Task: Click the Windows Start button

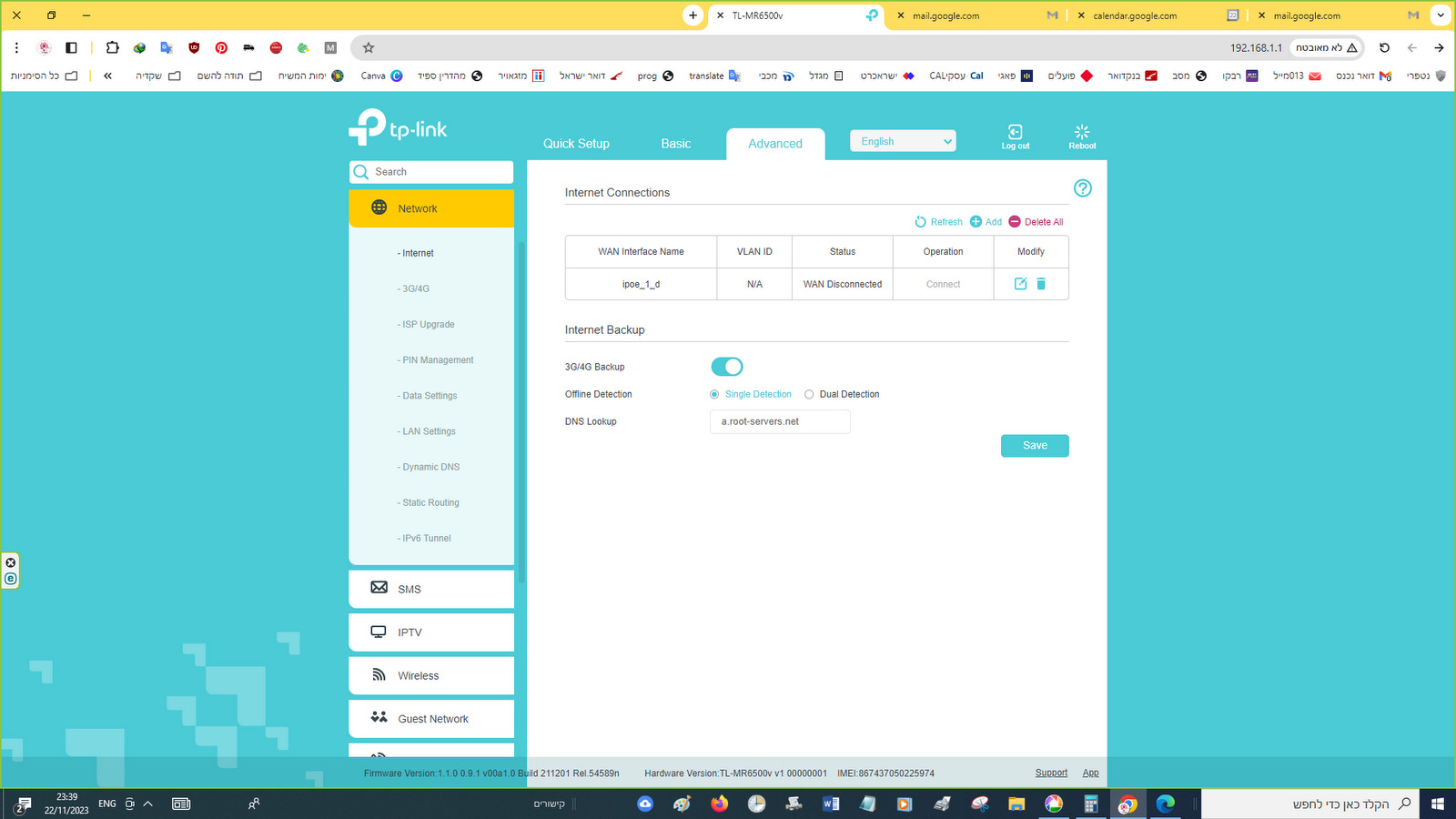Action: [x=1438, y=804]
